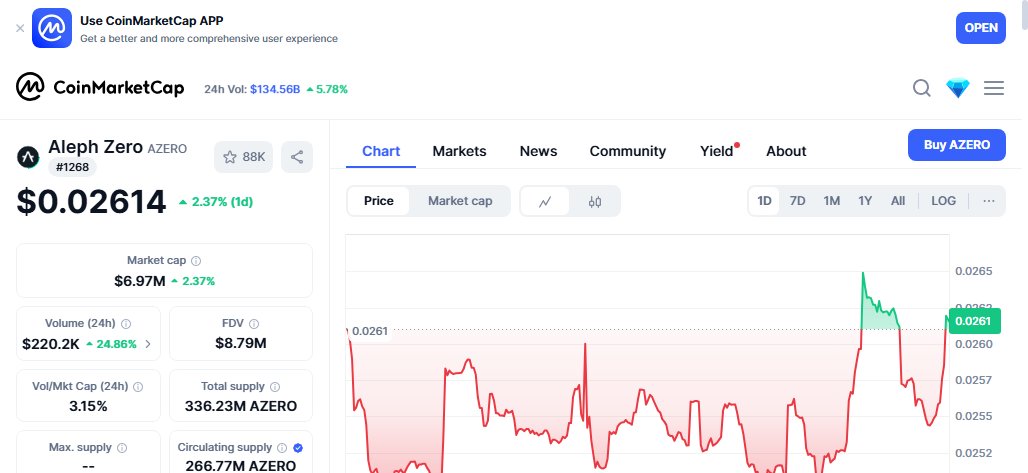The image size is (1028, 473).
Task: Open the Markets tab
Action: (x=459, y=151)
